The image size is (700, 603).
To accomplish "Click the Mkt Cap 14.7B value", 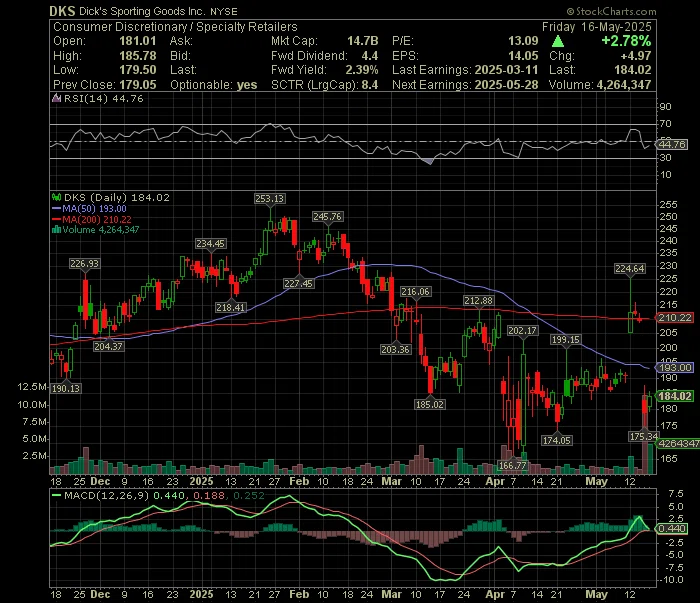I will click(x=362, y=41).
